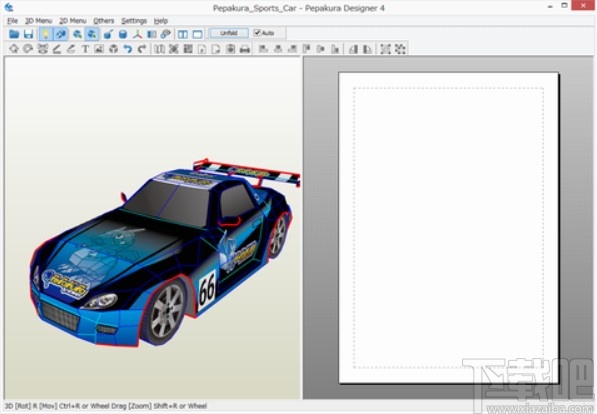
Task: Click the round rotate tool icon
Action: (28, 49)
